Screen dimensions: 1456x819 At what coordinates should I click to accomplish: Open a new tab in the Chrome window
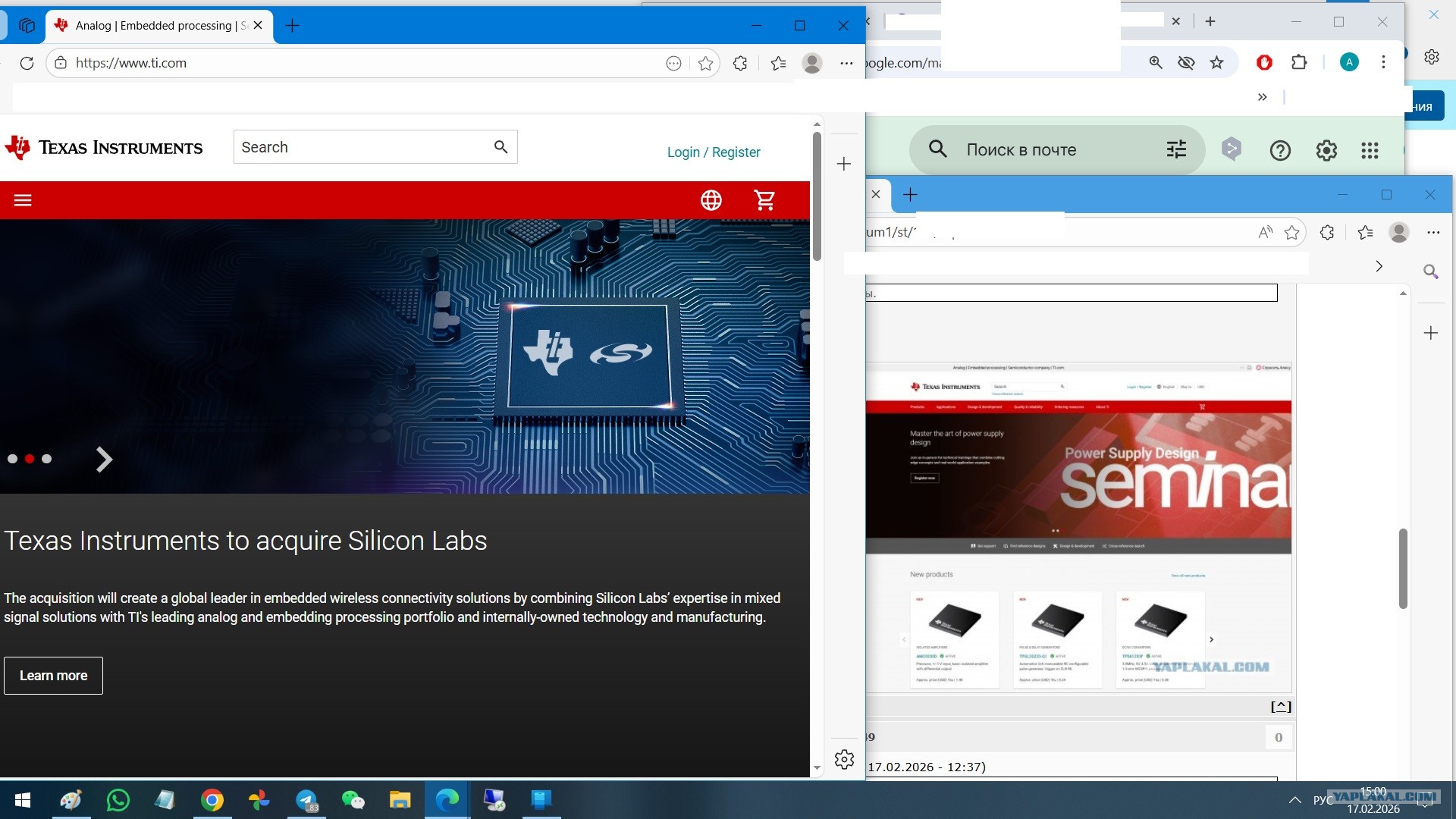click(x=1210, y=21)
